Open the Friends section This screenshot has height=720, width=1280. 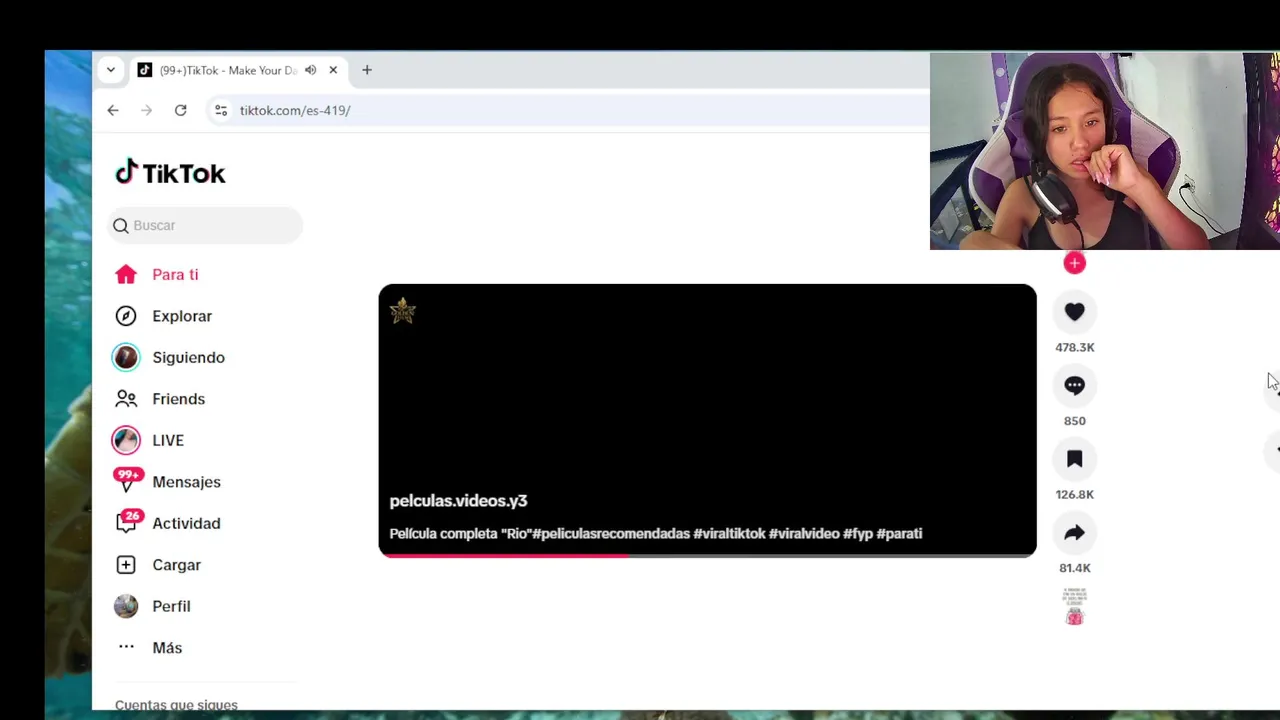(178, 399)
